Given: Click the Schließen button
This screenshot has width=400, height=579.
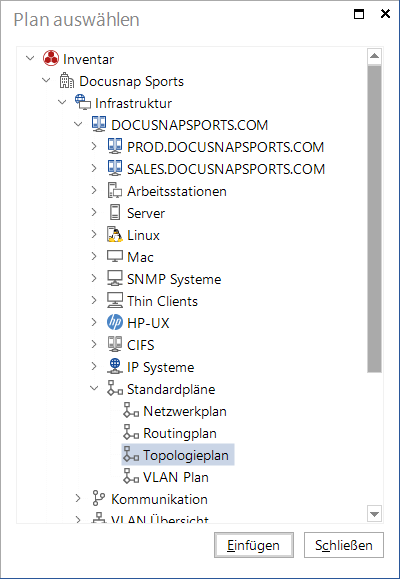Looking at the screenshot, I should [x=344, y=545].
